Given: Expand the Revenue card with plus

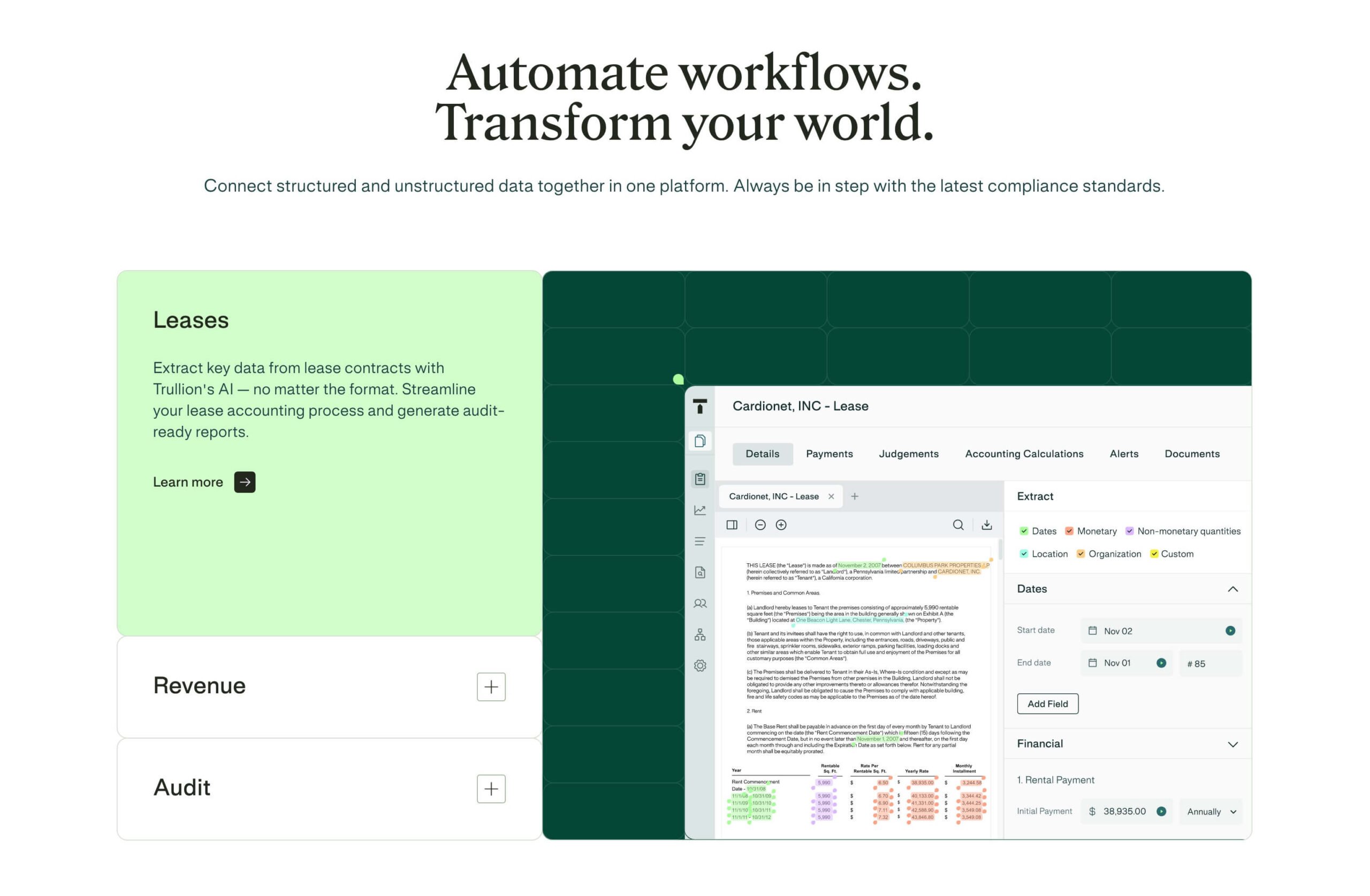Looking at the screenshot, I should coord(491,686).
